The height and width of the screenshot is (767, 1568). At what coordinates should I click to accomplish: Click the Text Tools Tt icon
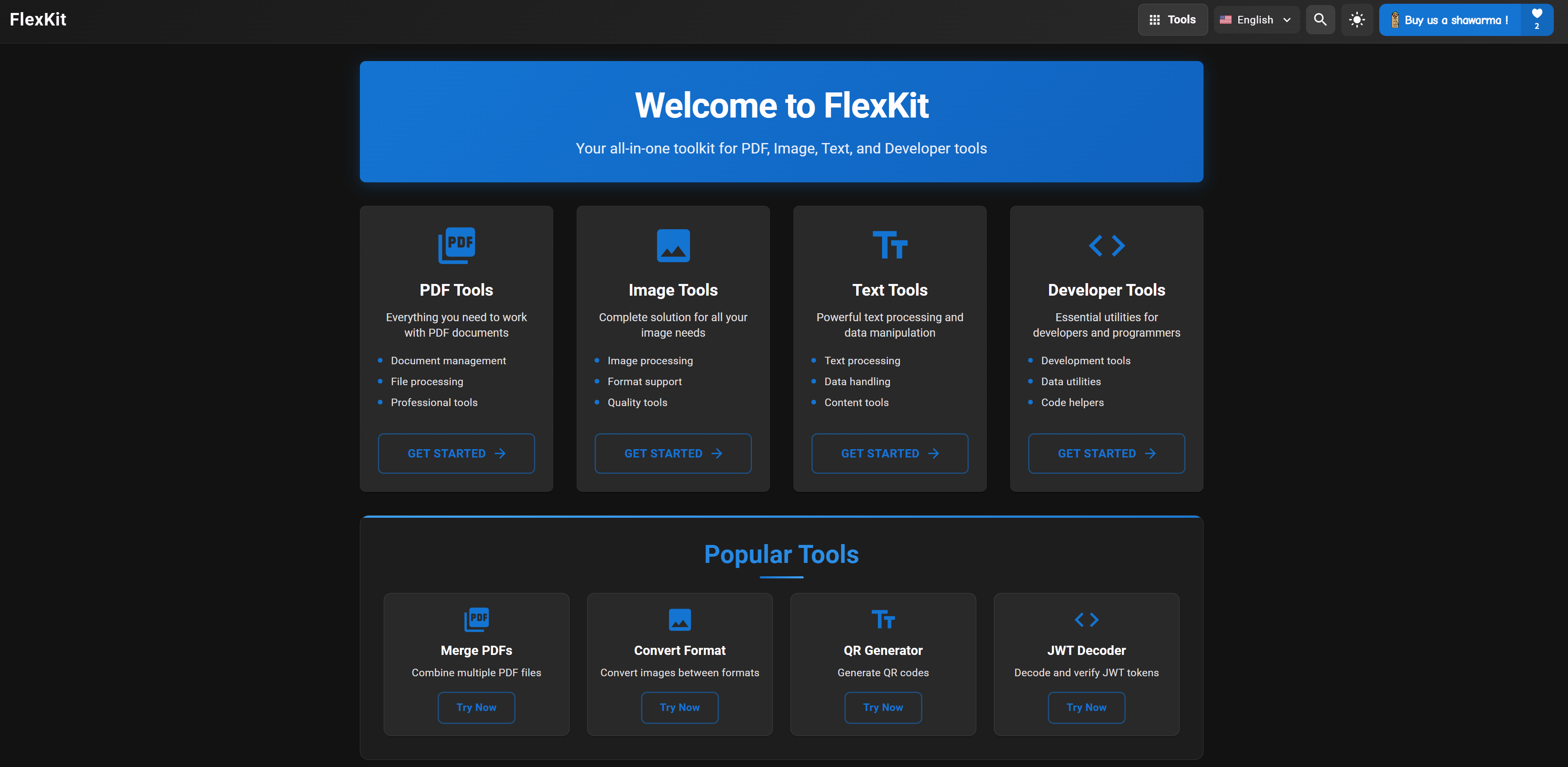889,245
